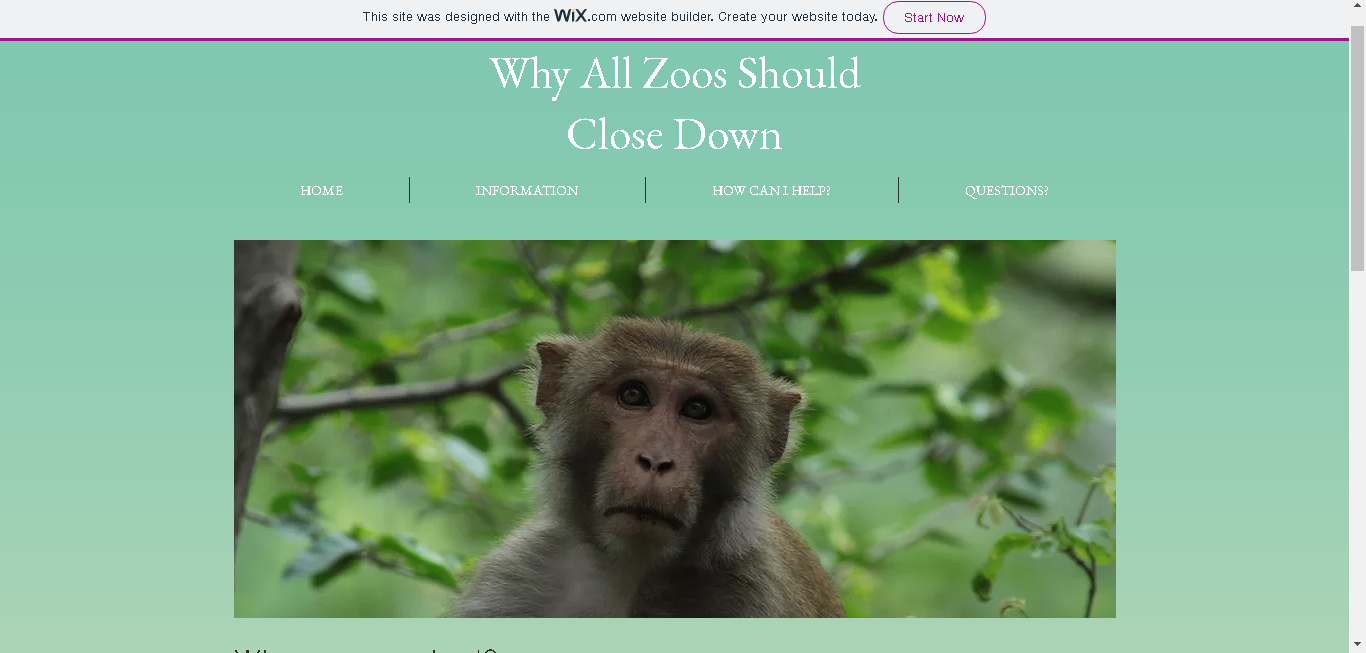Screen dimensions: 1366x653
Task: Click scrollbar down arrow
Action: [1357, 644]
